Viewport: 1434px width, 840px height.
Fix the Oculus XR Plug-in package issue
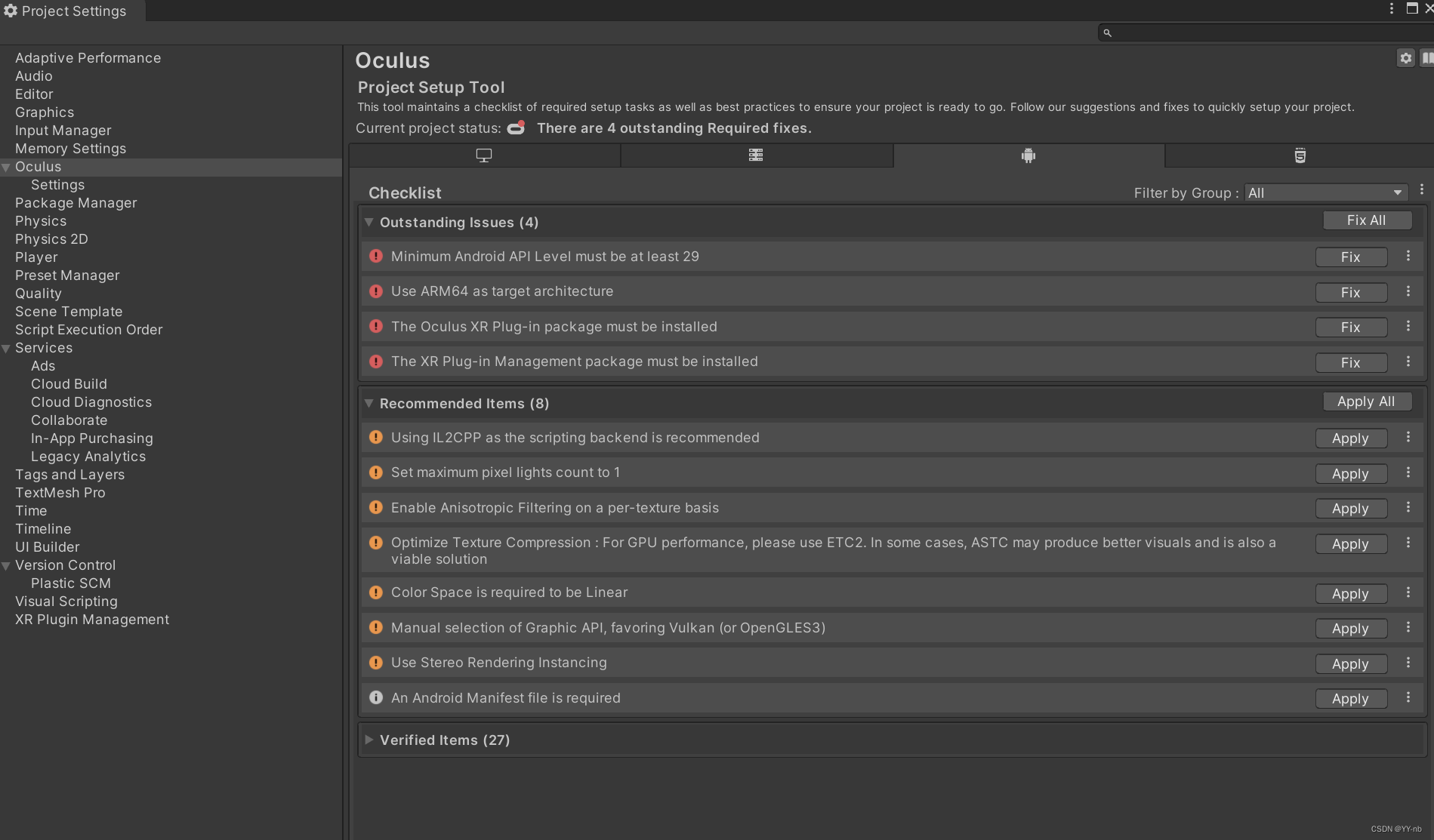click(1351, 328)
